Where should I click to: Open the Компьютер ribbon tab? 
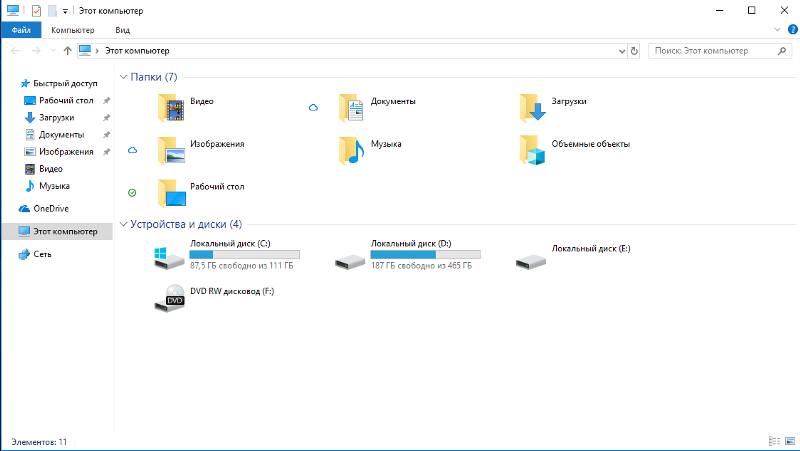(72, 30)
